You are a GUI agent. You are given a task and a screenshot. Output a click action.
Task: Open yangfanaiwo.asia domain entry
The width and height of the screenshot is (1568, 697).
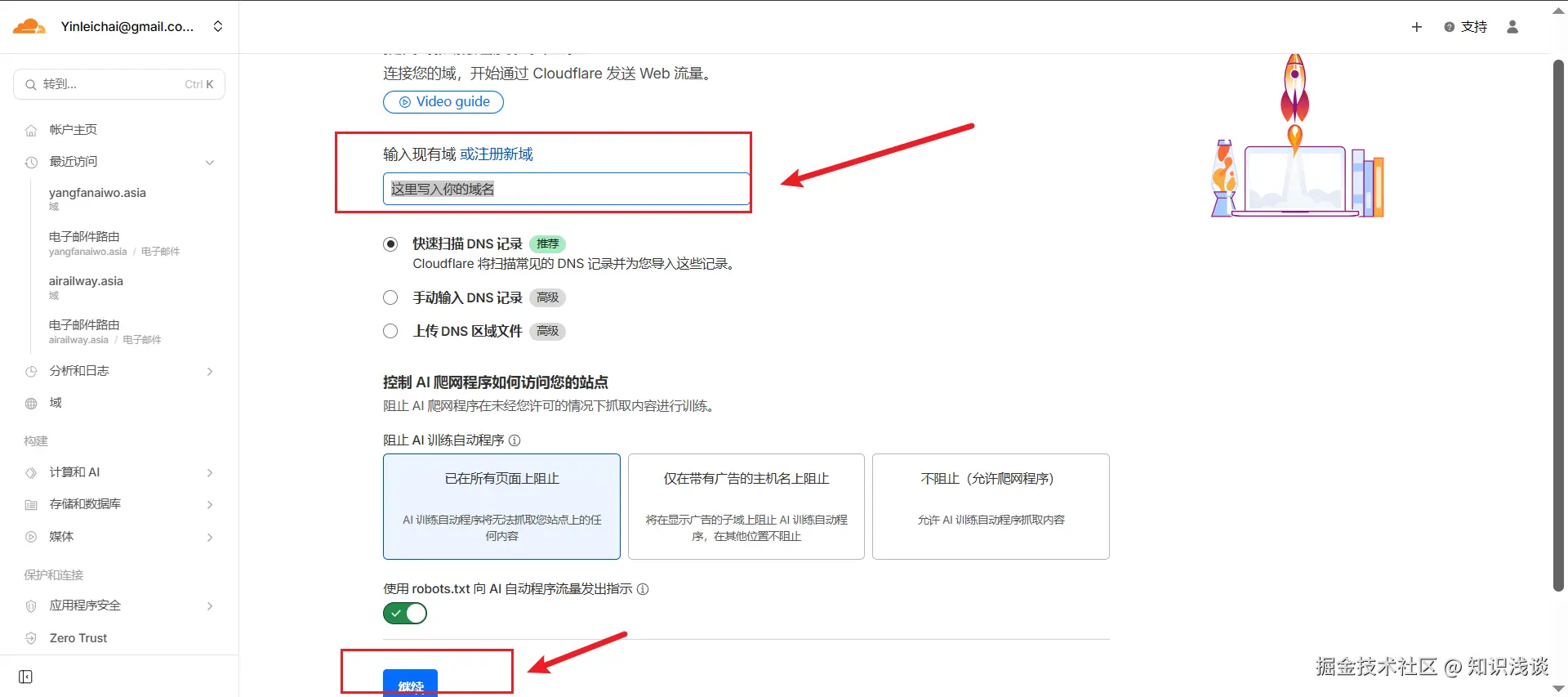[97, 198]
